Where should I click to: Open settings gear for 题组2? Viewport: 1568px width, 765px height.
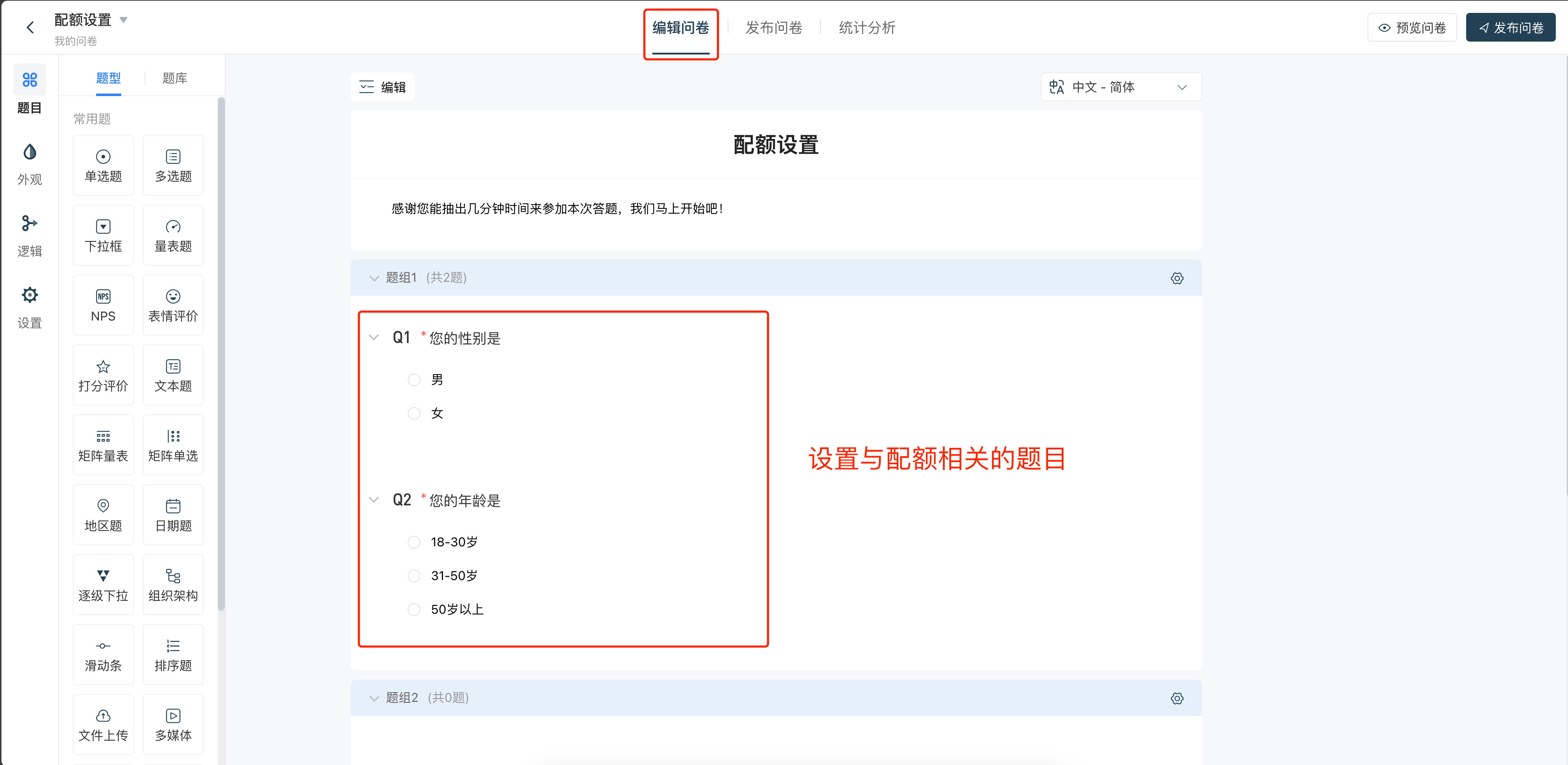click(x=1177, y=698)
